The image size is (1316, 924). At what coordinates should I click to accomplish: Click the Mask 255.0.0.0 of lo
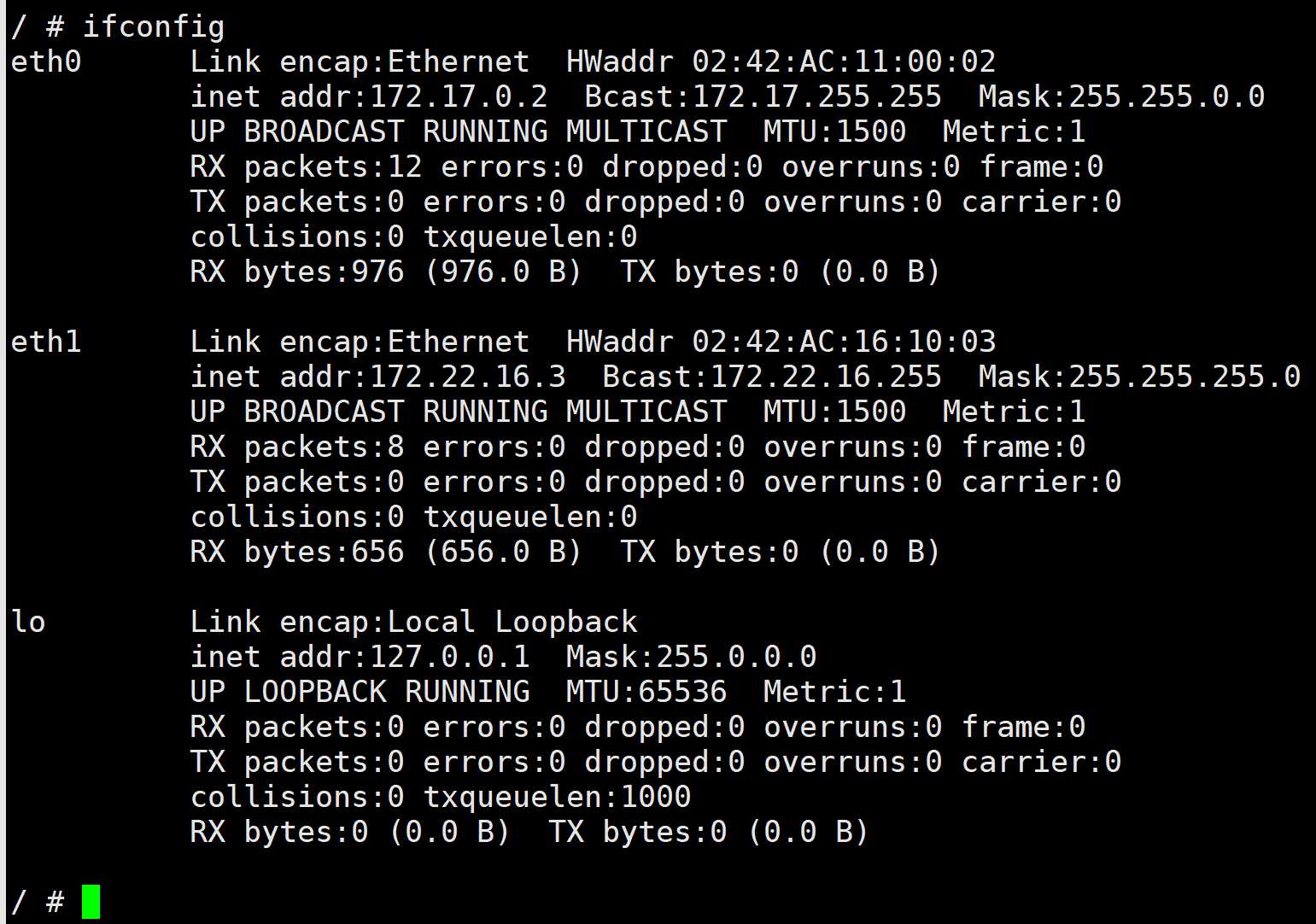tap(691, 657)
